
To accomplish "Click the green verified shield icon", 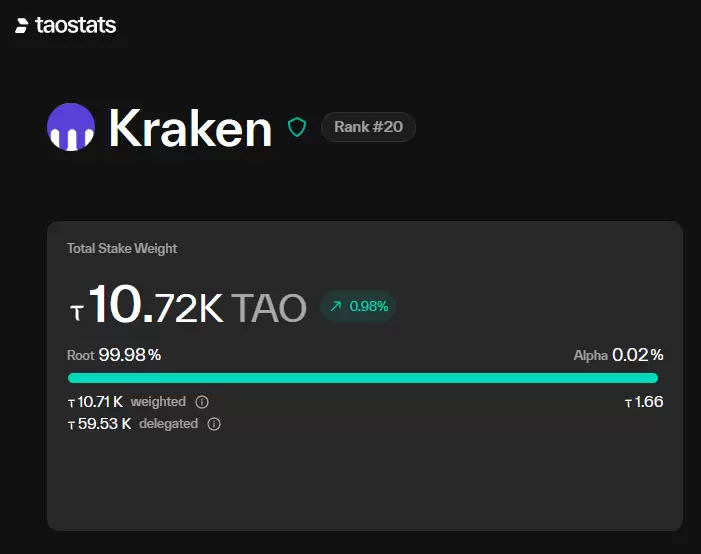I will pos(297,127).
